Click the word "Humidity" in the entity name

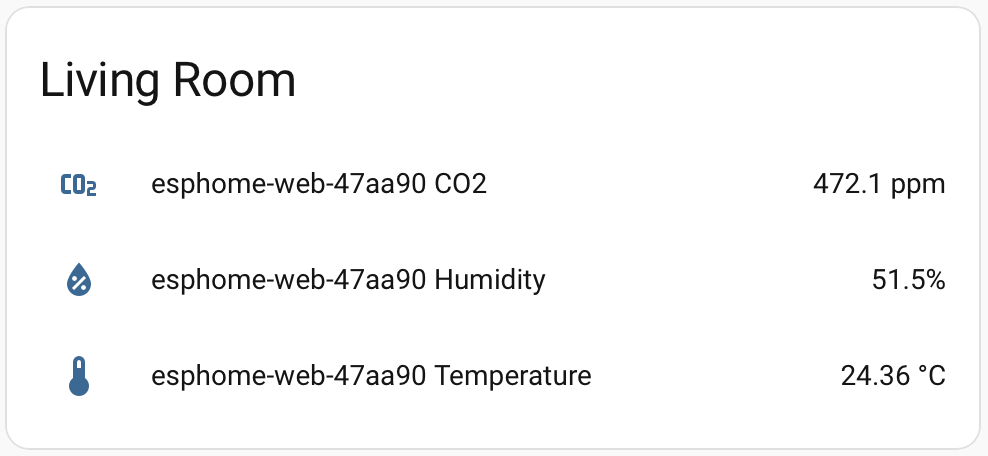[490, 281]
